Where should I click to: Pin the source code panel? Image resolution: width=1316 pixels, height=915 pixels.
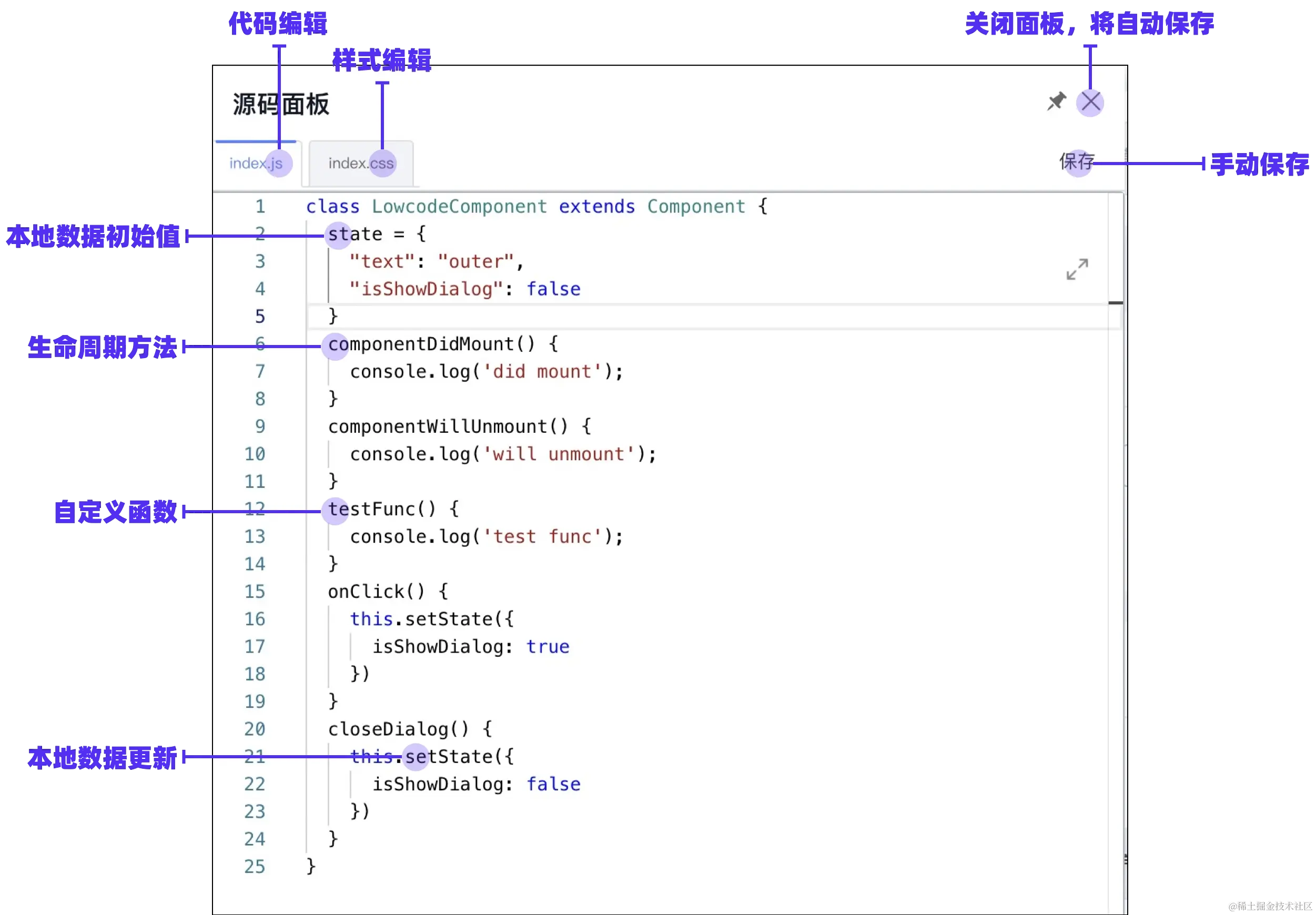[x=1056, y=102]
